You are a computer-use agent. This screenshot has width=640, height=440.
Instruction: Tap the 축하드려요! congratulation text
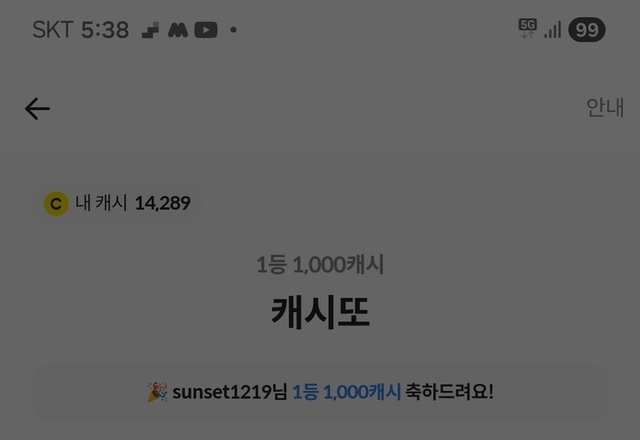[x=449, y=392]
